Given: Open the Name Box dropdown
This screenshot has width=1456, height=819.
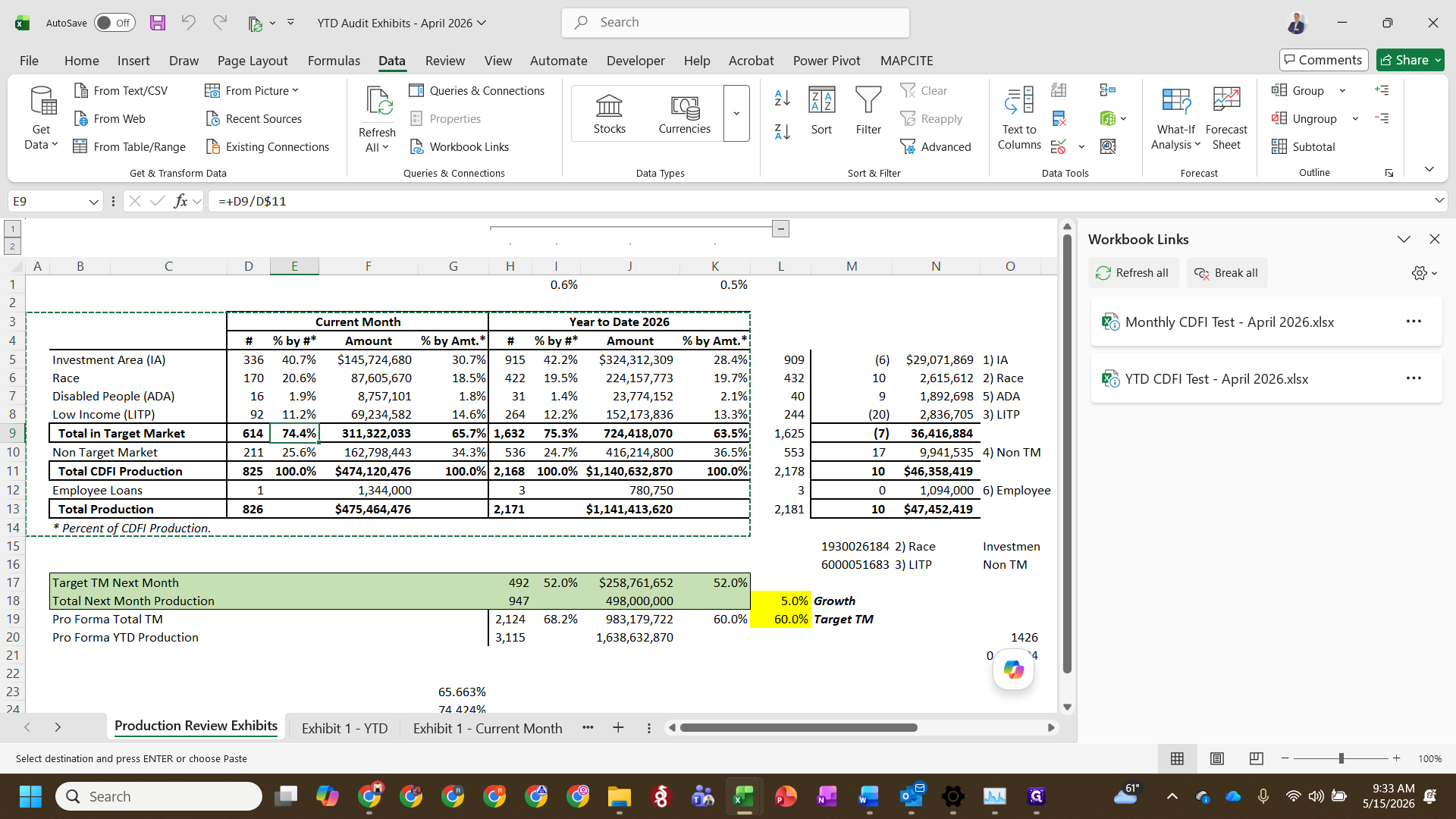Looking at the screenshot, I should pos(94,201).
